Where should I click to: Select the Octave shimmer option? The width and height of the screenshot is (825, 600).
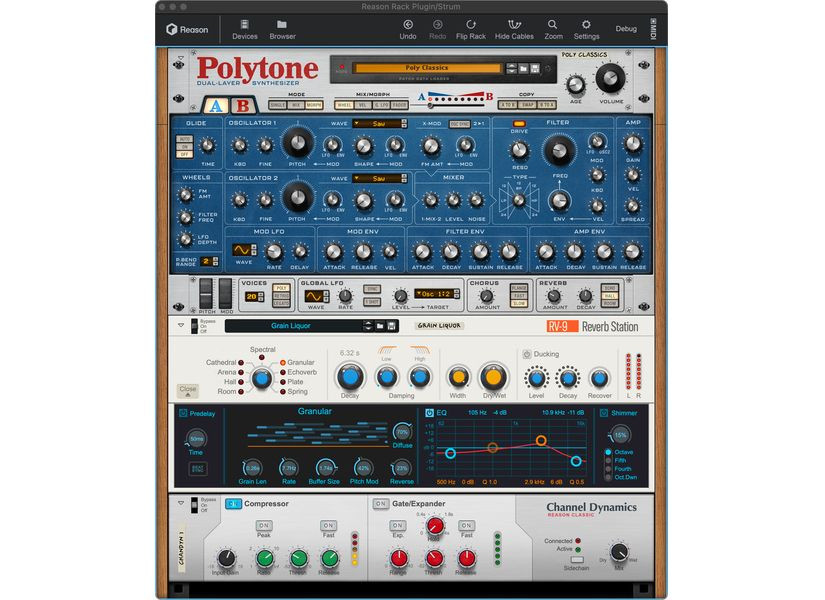pyautogui.click(x=620, y=452)
